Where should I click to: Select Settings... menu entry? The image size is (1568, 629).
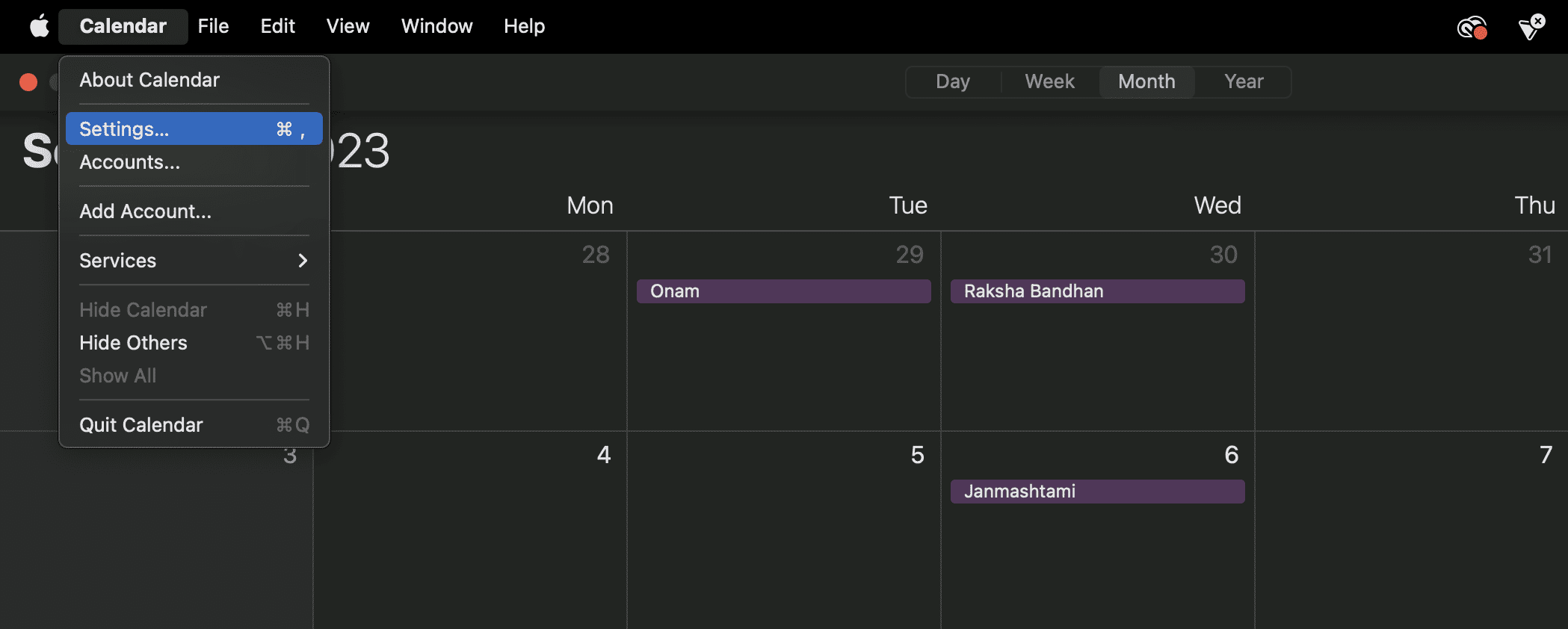click(x=194, y=128)
